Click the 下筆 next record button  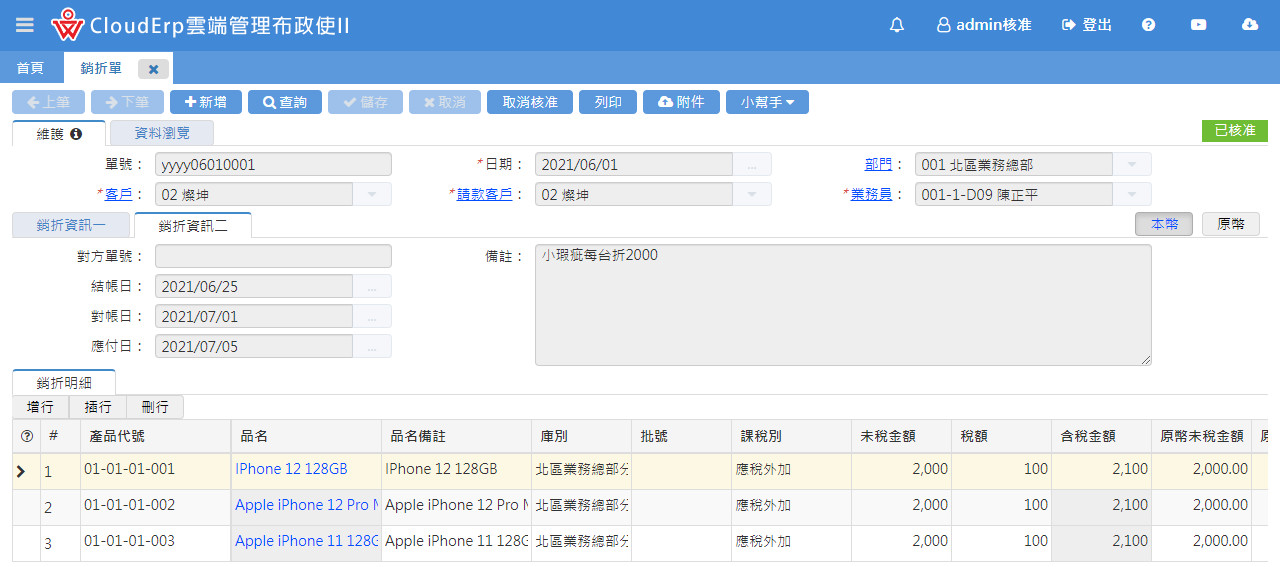pos(127,102)
